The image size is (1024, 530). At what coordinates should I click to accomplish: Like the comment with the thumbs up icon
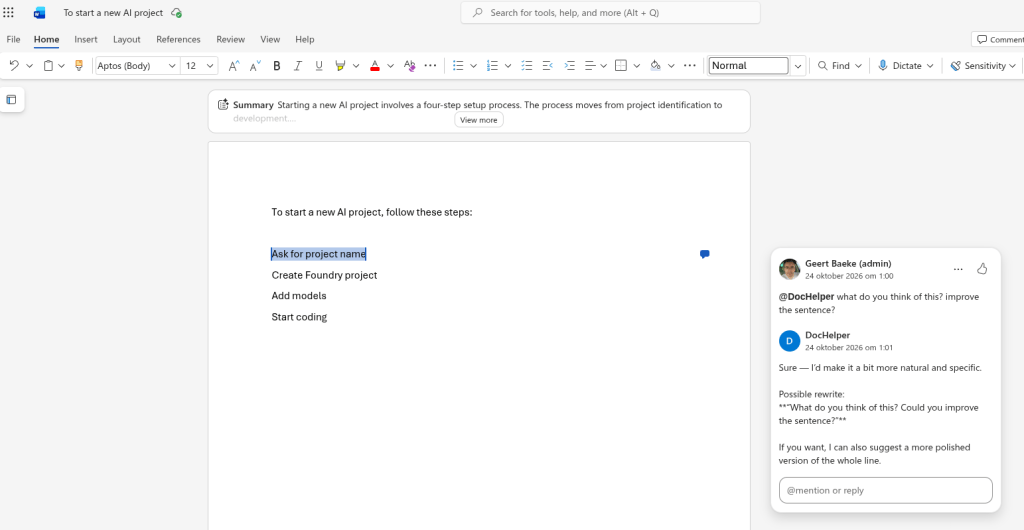tap(982, 268)
